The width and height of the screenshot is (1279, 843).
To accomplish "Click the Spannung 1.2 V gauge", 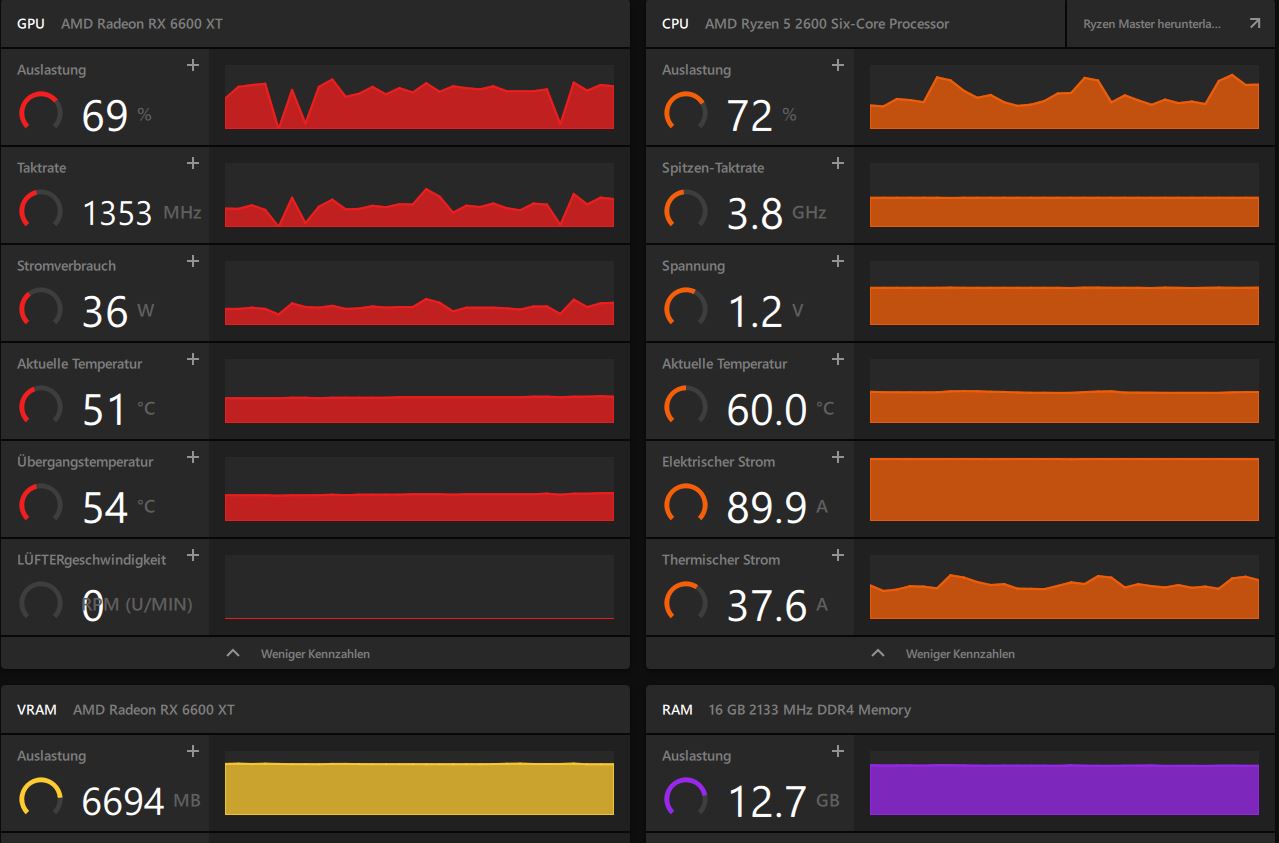I will (686, 308).
